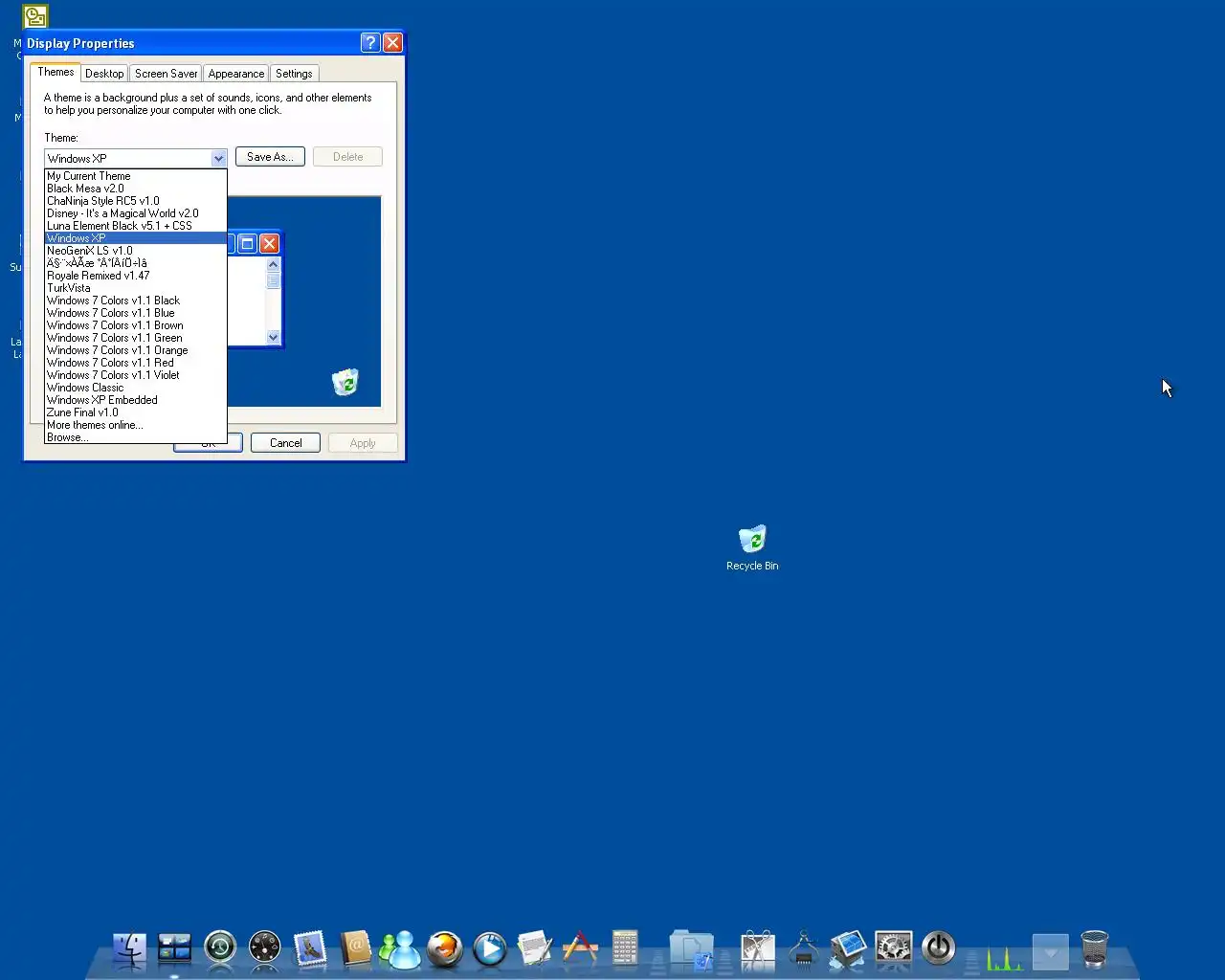The image size is (1225, 980).
Task: Choose My Current Theme from list
Action: pyautogui.click(x=135, y=176)
